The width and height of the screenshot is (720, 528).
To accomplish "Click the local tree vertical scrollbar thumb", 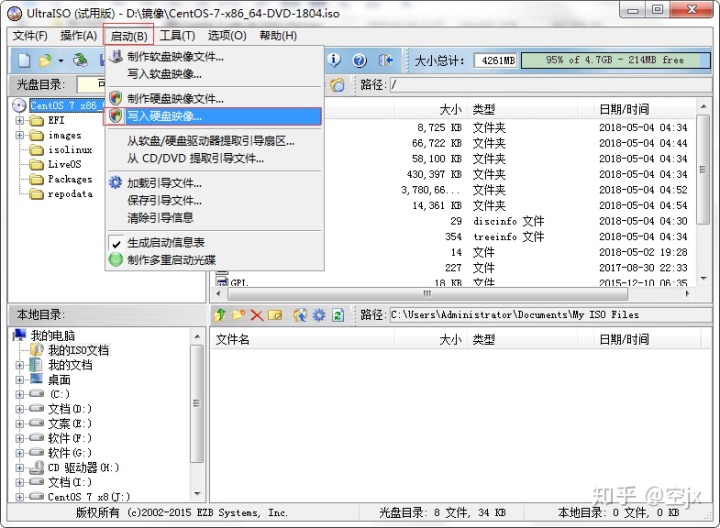I will pos(197,404).
